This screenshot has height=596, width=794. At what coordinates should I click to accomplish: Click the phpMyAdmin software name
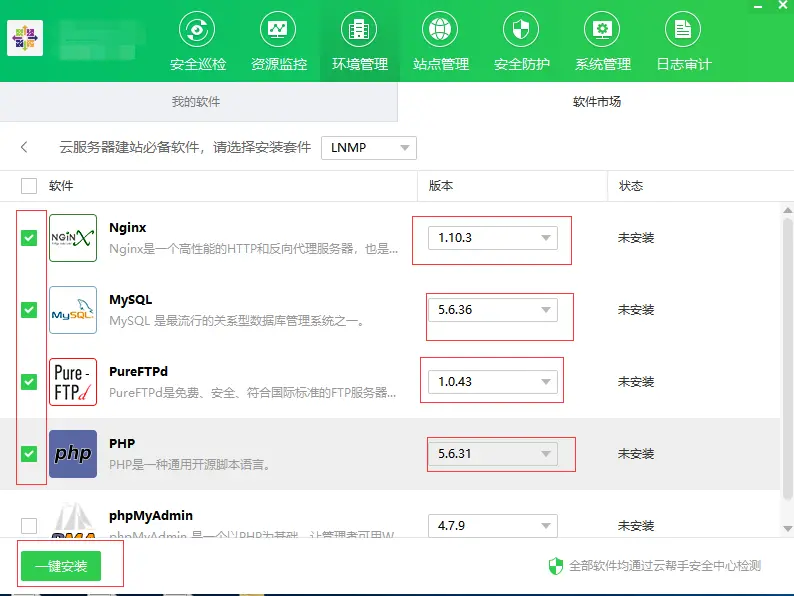(x=151, y=515)
